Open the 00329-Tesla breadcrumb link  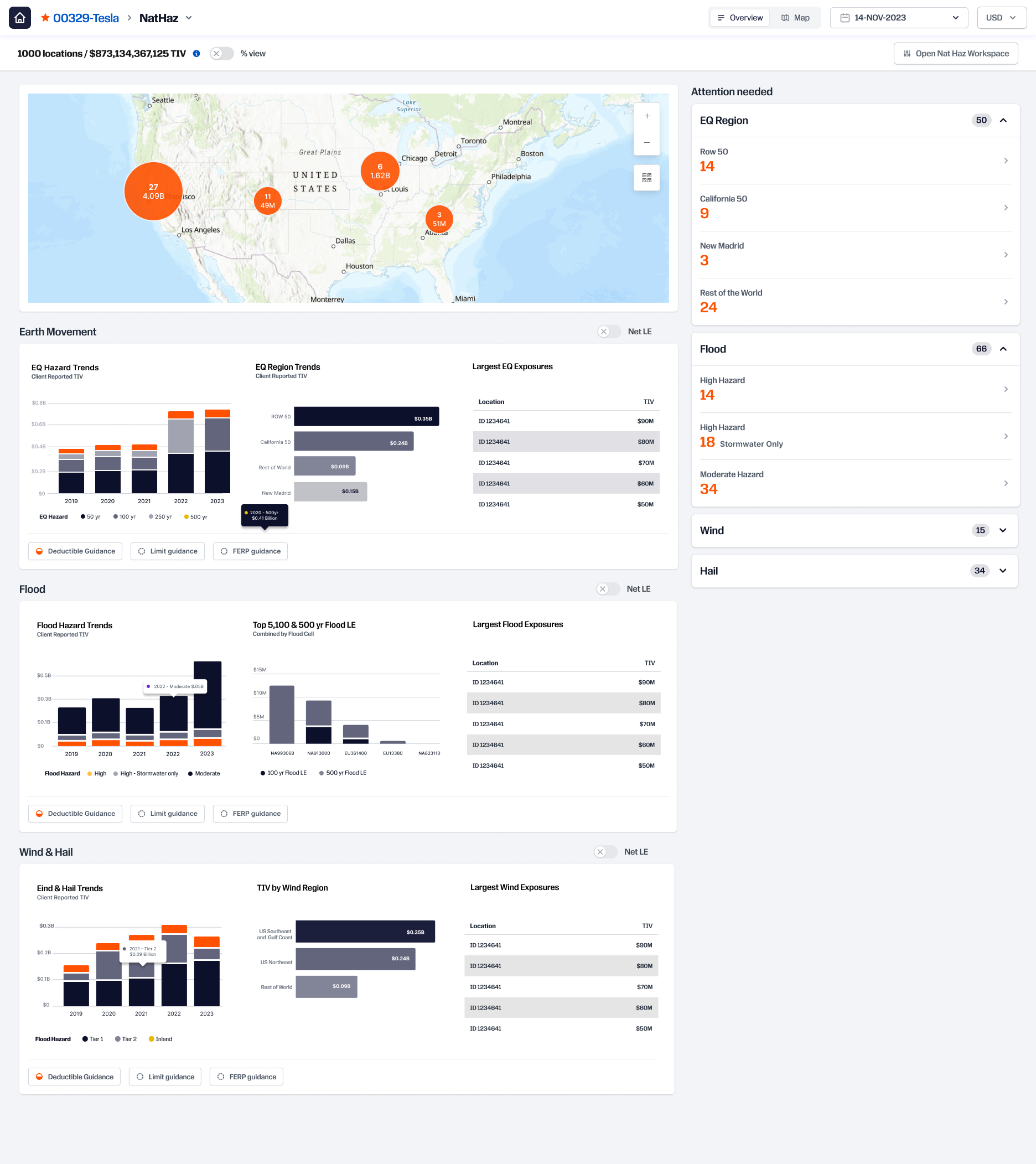(86, 17)
